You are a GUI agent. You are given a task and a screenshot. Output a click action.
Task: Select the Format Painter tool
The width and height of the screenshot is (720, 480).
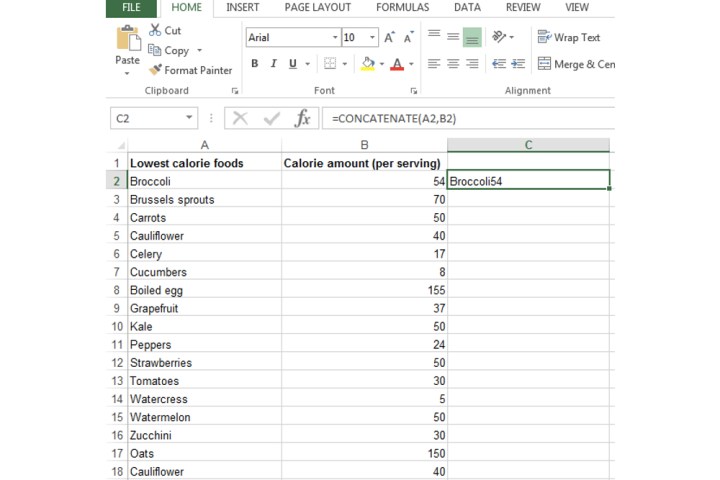click(190, 70)
